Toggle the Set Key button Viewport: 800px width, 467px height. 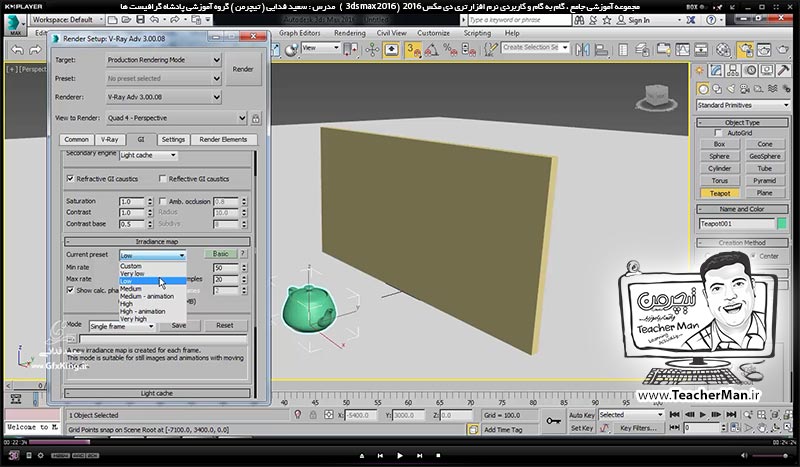[582, 428]
